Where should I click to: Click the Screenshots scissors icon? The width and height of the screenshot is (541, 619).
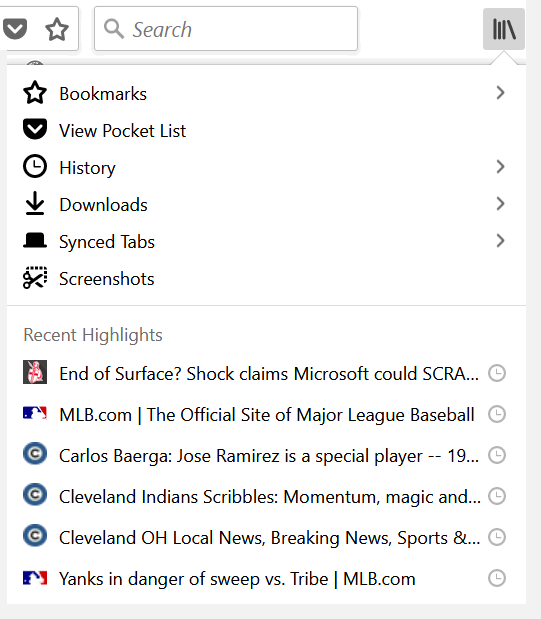(35, 278)
